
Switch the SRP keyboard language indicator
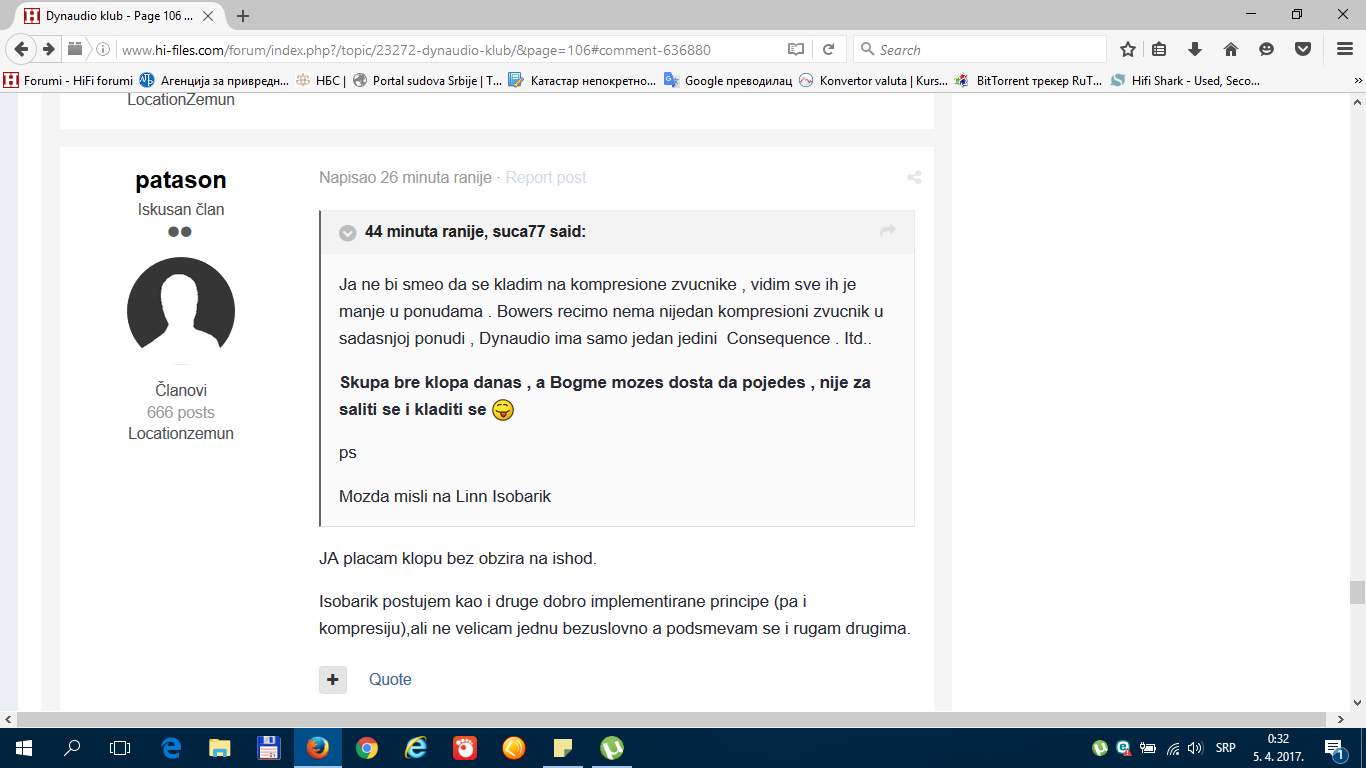tap(1226, 748)
